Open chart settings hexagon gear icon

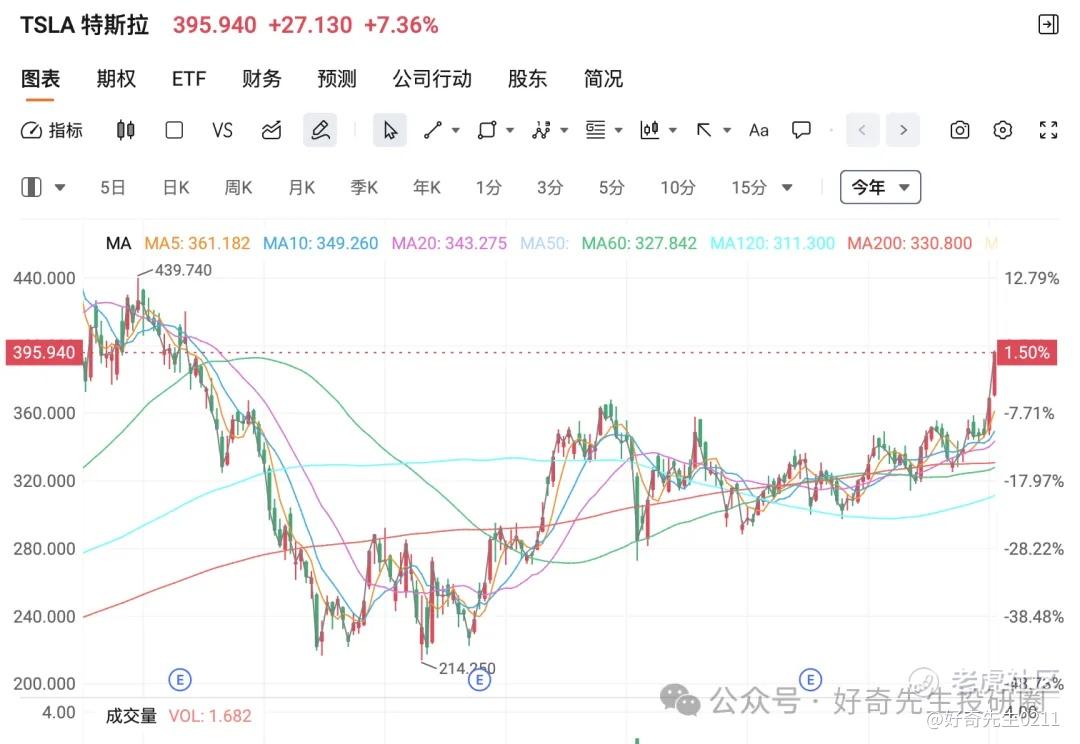[x=1003, y=130]
